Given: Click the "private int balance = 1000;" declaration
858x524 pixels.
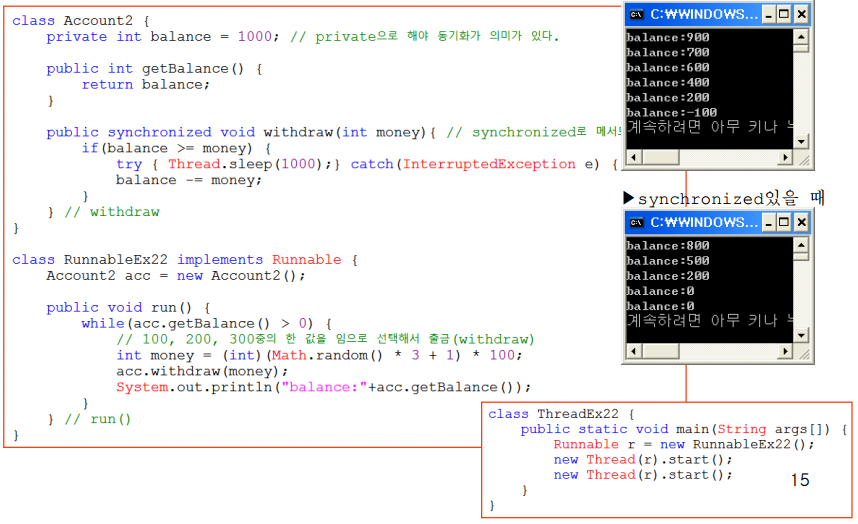Looking at the screenshot, I should tap(163, 37).
